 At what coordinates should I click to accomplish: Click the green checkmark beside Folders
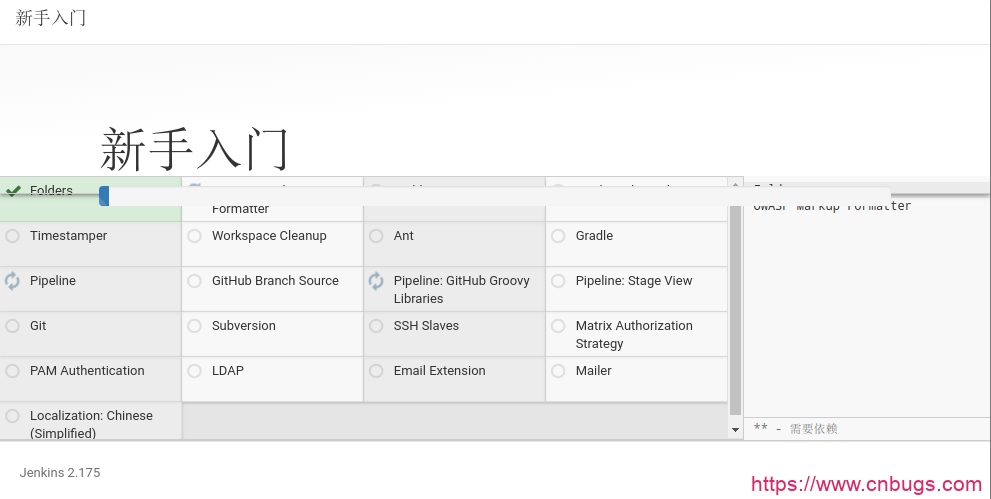coord(12,190)
